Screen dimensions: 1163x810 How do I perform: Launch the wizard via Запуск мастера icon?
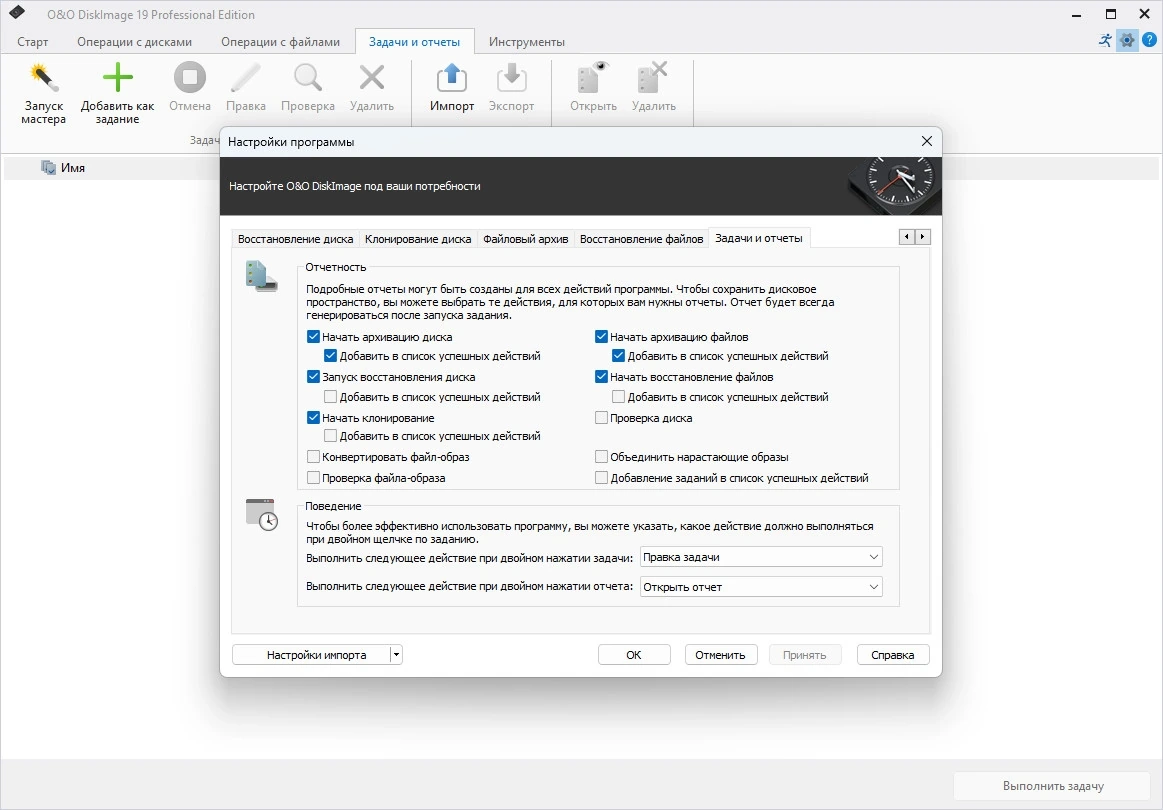coord(43,78)
